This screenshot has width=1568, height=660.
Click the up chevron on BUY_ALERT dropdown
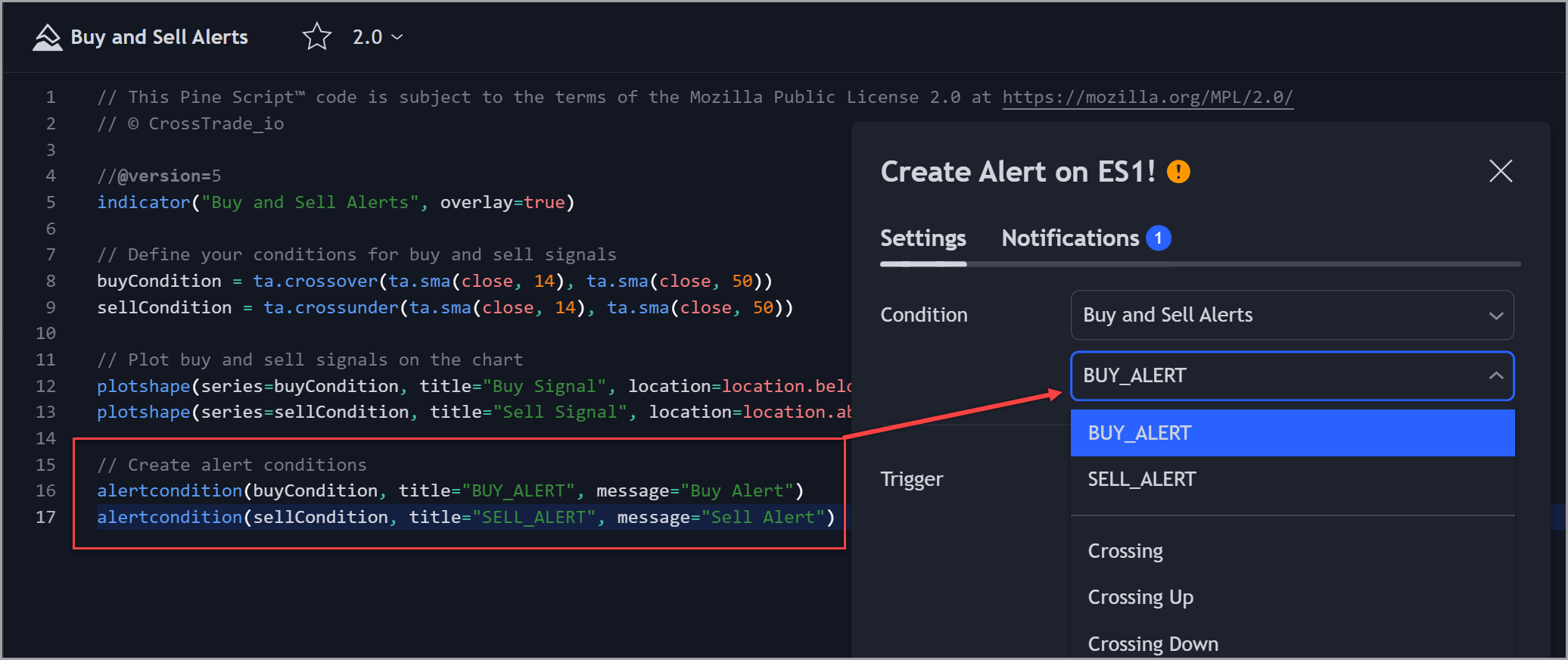1496,375
